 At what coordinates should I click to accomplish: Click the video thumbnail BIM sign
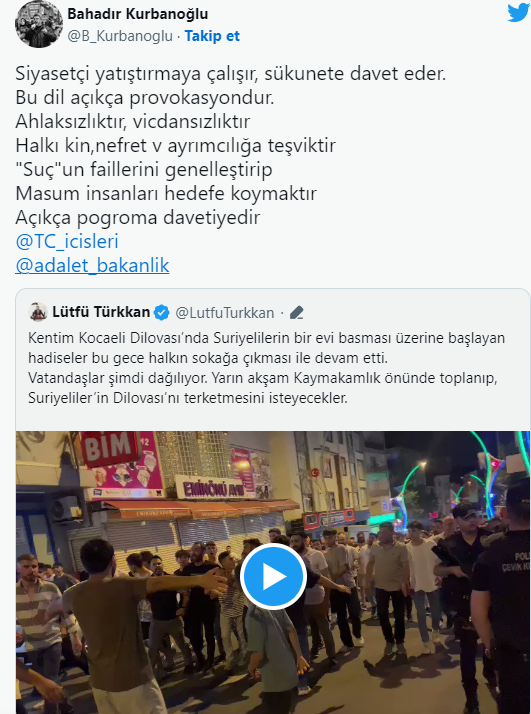[109, 448]
